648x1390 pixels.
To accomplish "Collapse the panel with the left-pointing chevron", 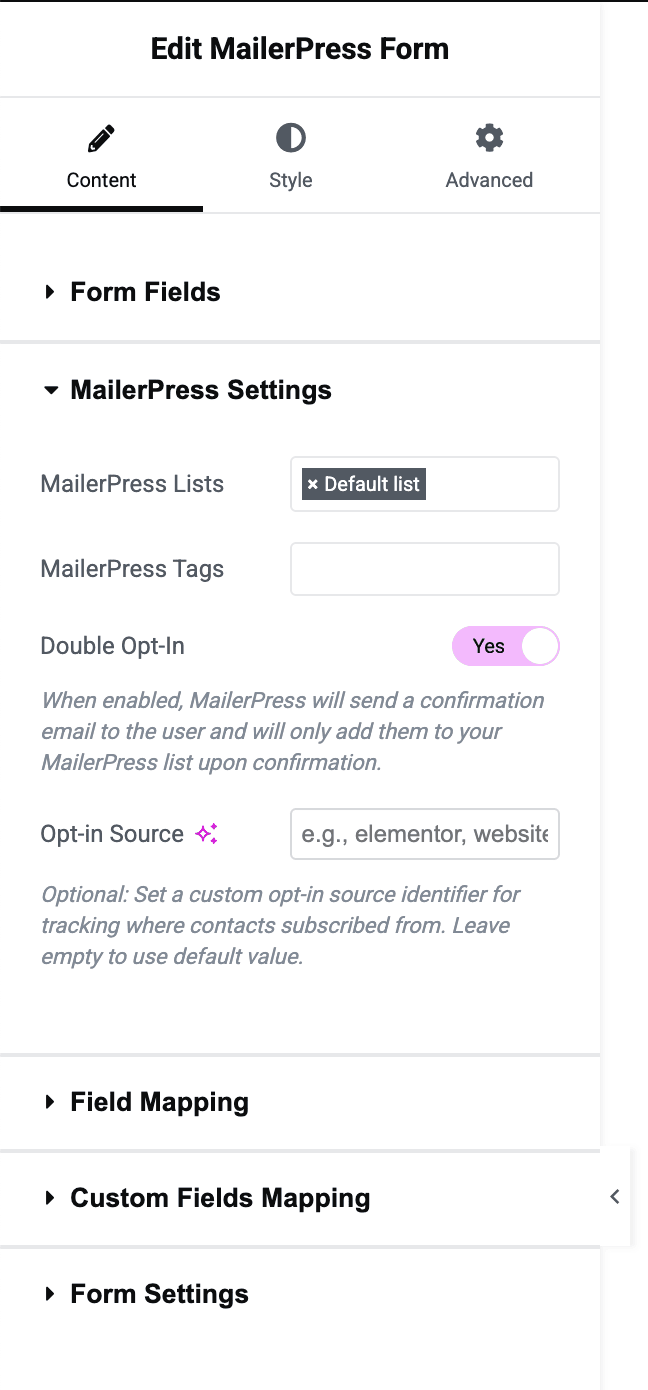I will 614,1196.
